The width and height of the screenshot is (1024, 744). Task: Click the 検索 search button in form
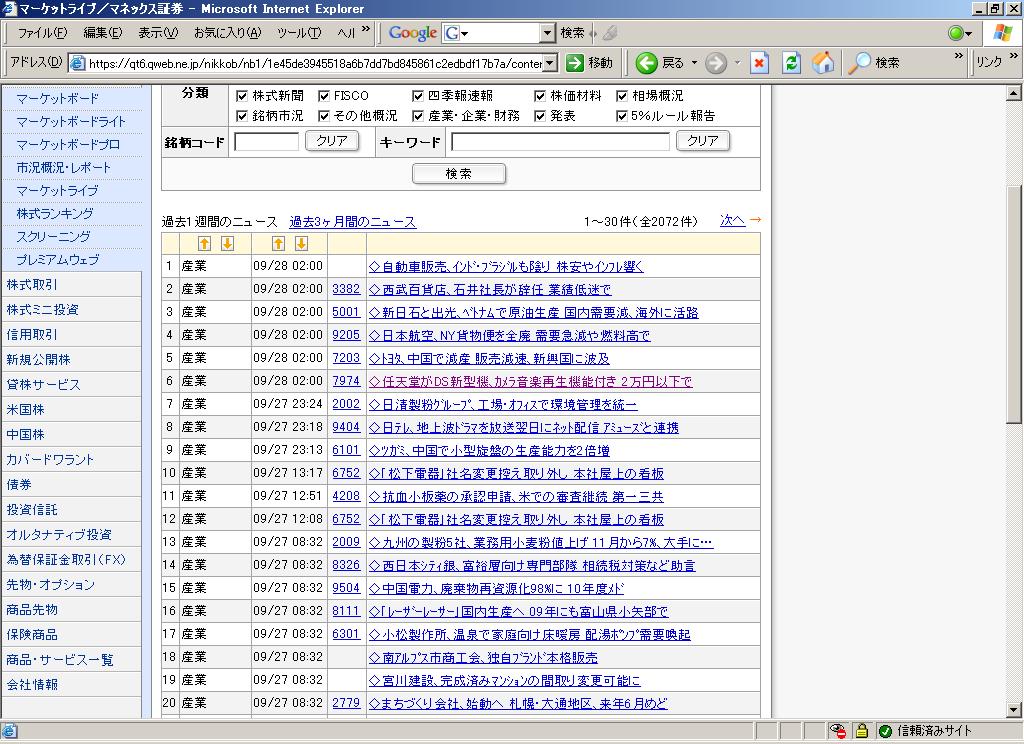458,174
